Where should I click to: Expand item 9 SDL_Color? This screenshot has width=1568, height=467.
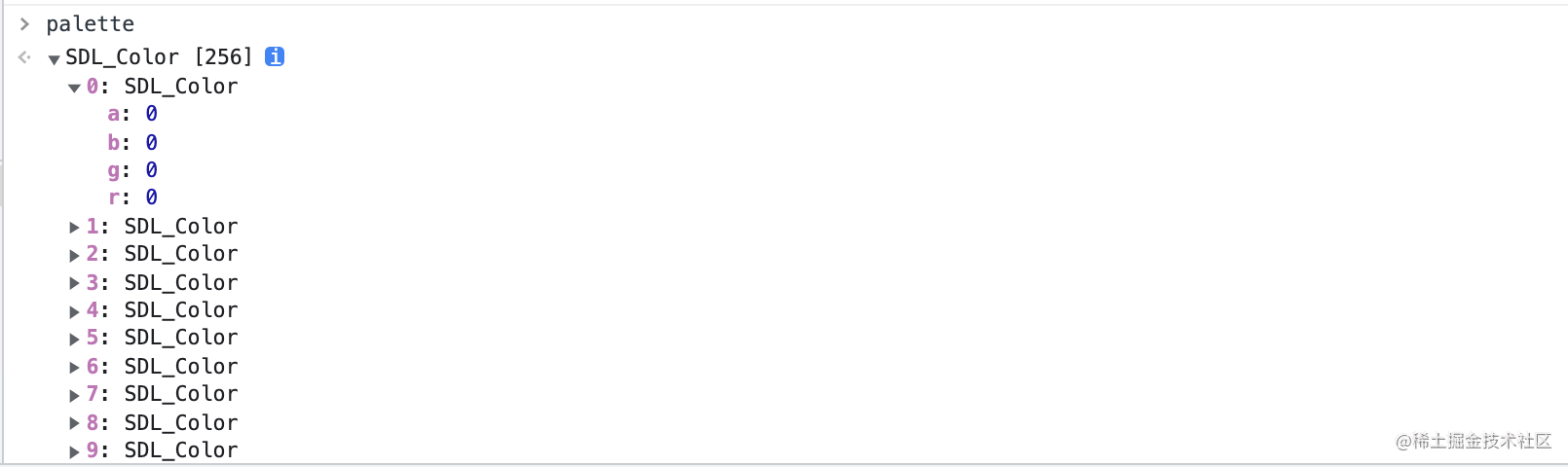point(74,451)
